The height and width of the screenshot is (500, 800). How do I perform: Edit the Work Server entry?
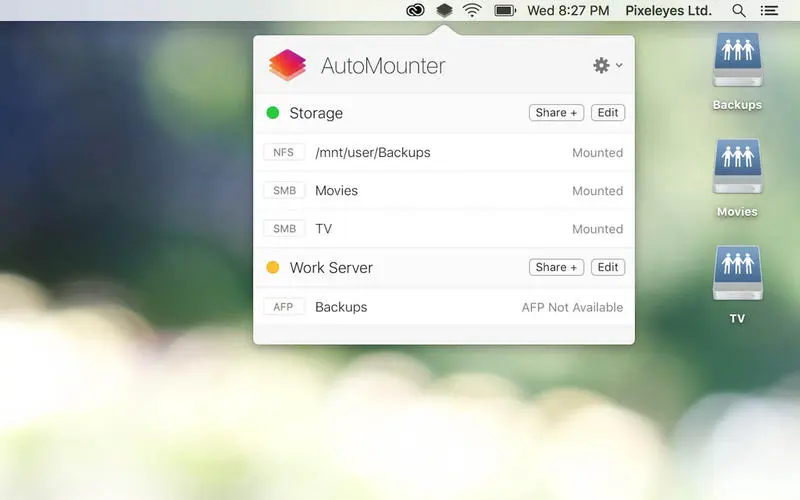click(608, 267)
